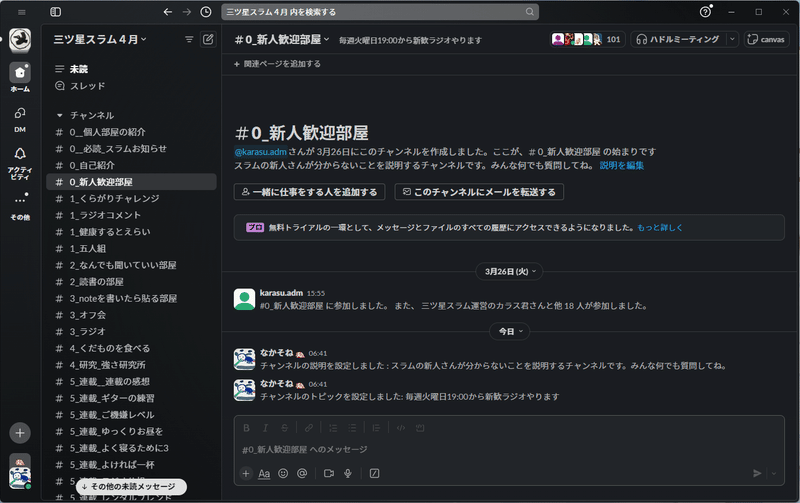Open the 3_noteを書いたら貼る部屋 channel
This screenshot has width=800, height=503.
(x=132, y=298)
